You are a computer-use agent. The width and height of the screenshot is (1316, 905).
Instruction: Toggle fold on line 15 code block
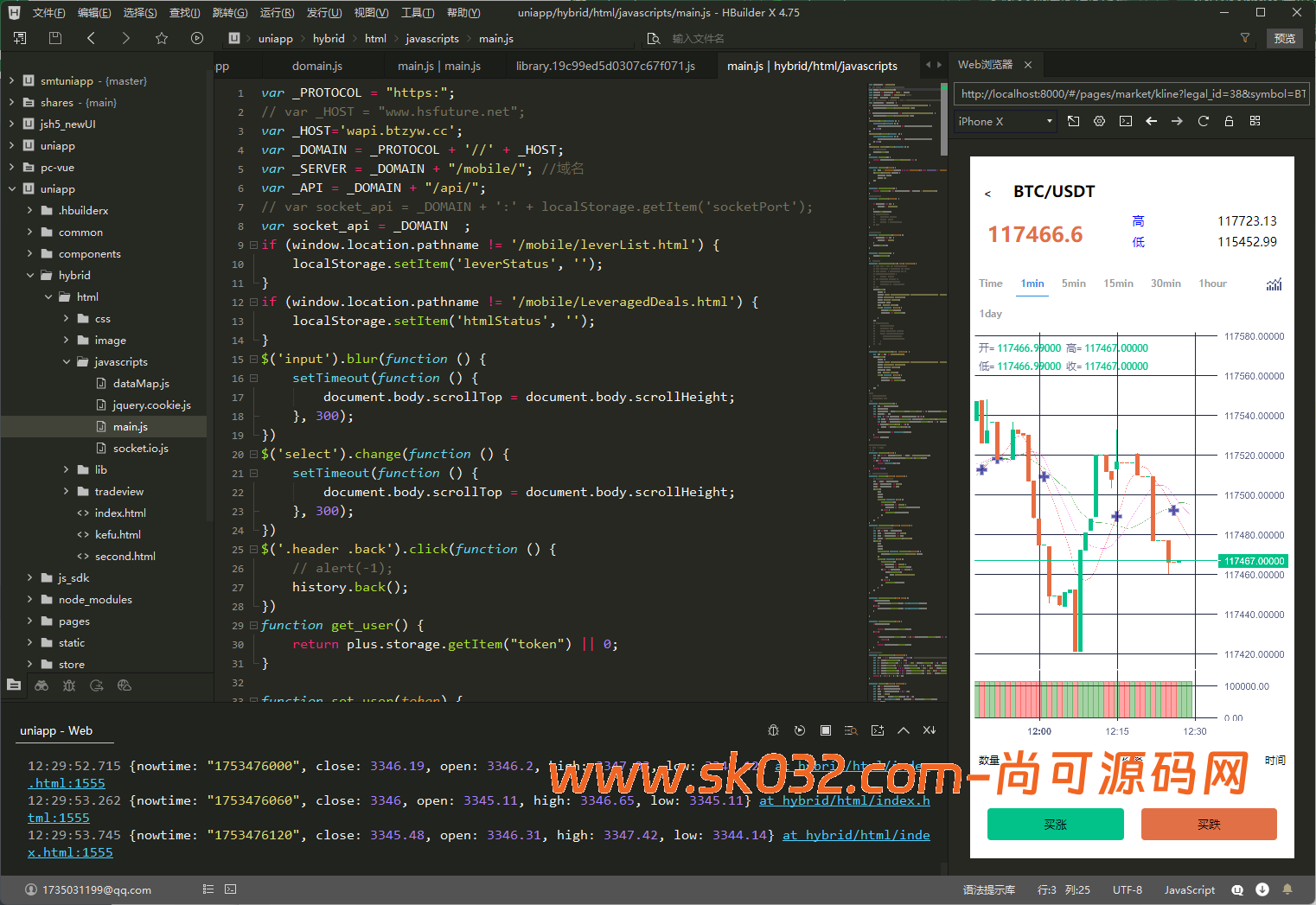253,359
